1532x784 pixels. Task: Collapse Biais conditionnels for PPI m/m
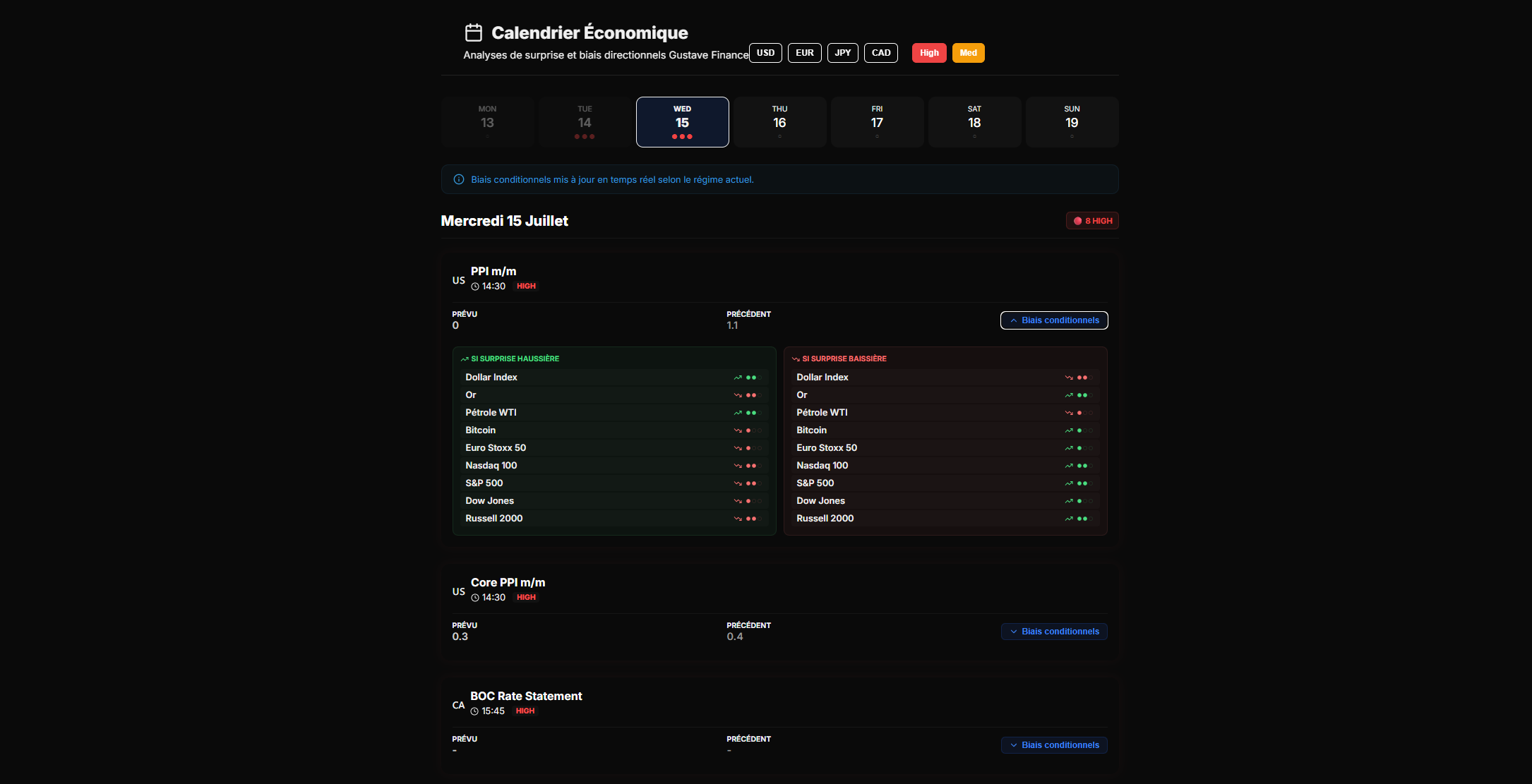1054,320
